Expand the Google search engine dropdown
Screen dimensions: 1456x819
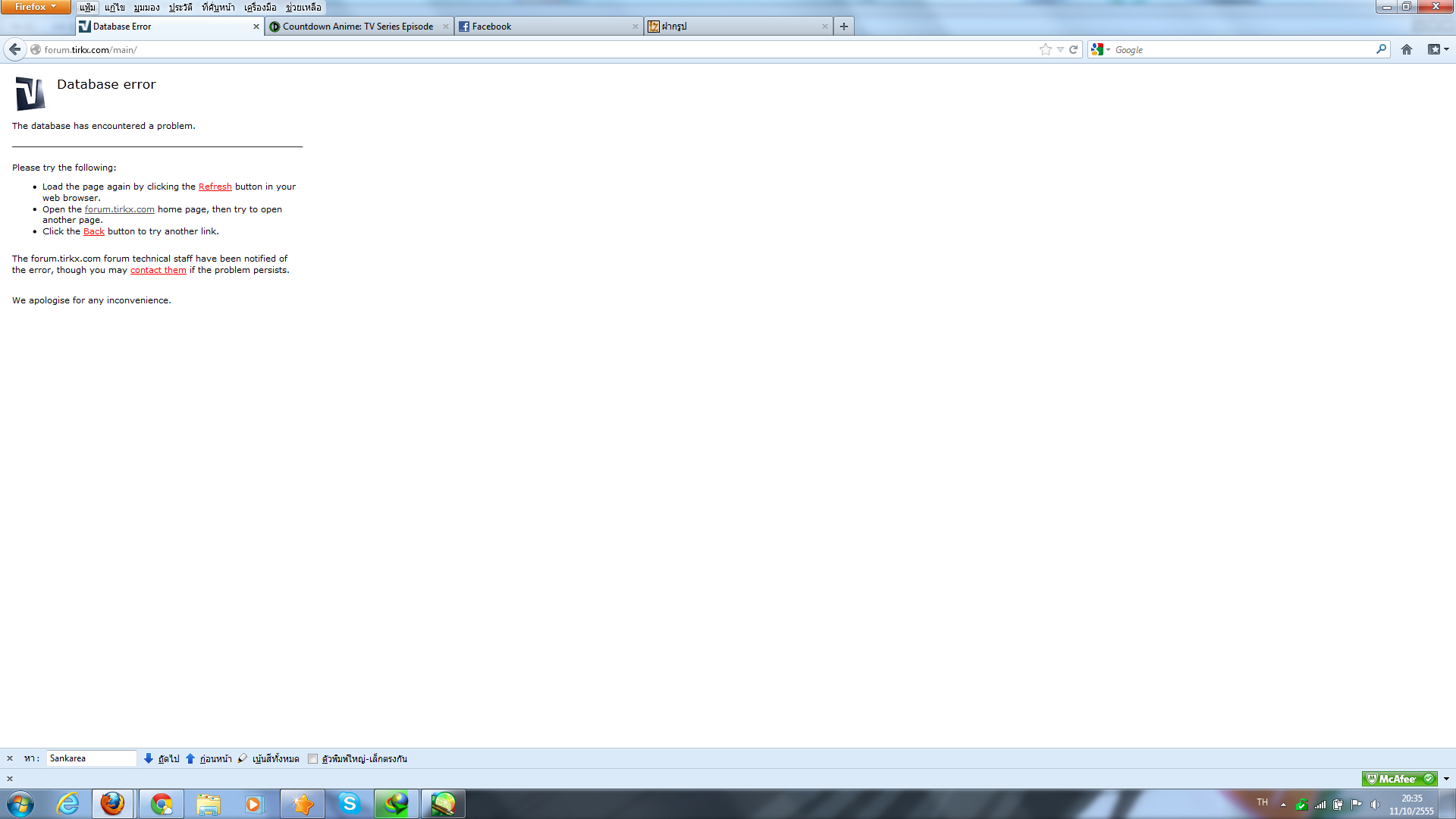[1108, 50]
